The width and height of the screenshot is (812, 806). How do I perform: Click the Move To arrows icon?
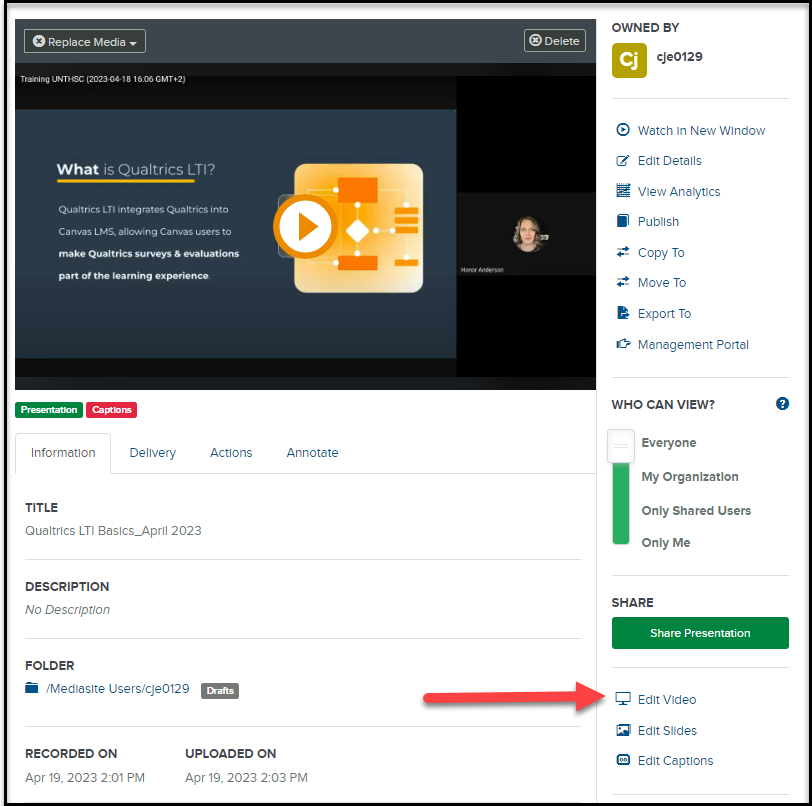click(x=623, y=282)
